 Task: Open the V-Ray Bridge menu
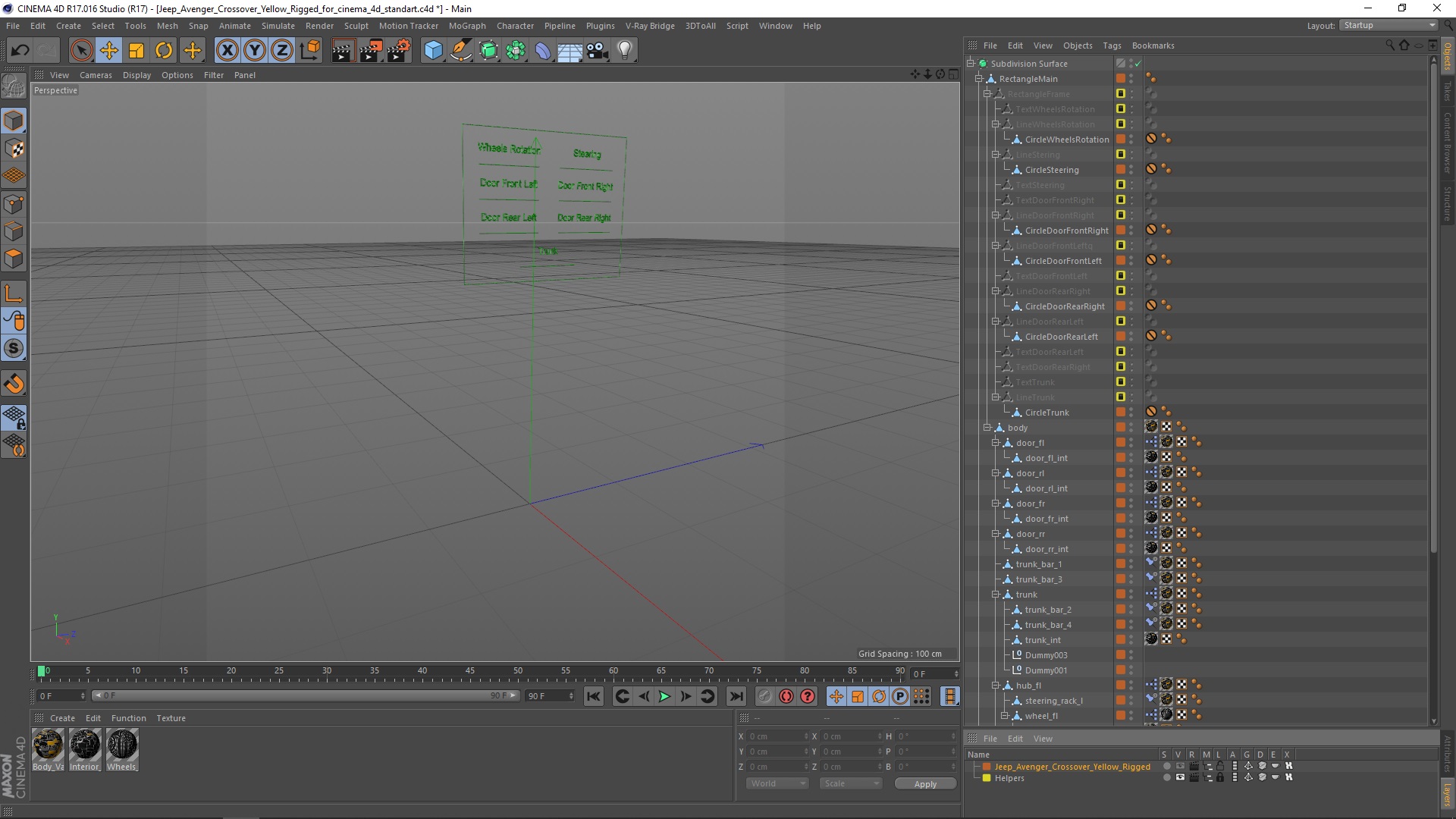pyautogui.click(x=650, y=26)
